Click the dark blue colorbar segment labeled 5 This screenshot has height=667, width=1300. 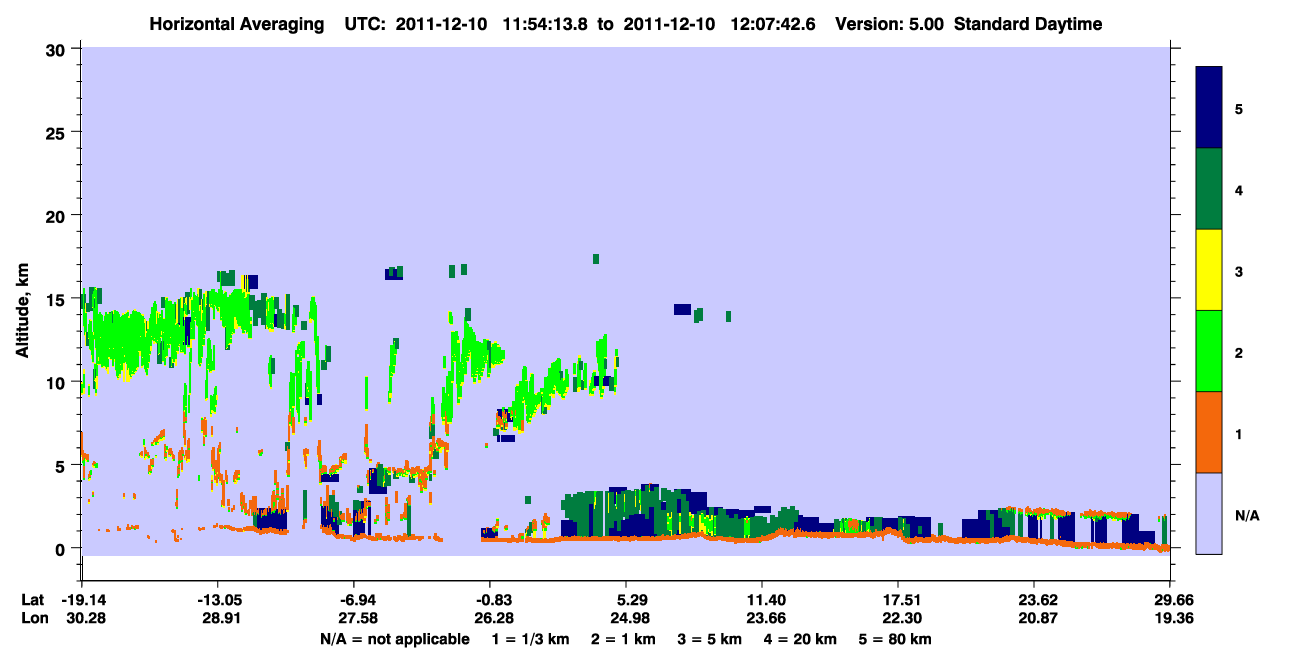pos(1209,108)
